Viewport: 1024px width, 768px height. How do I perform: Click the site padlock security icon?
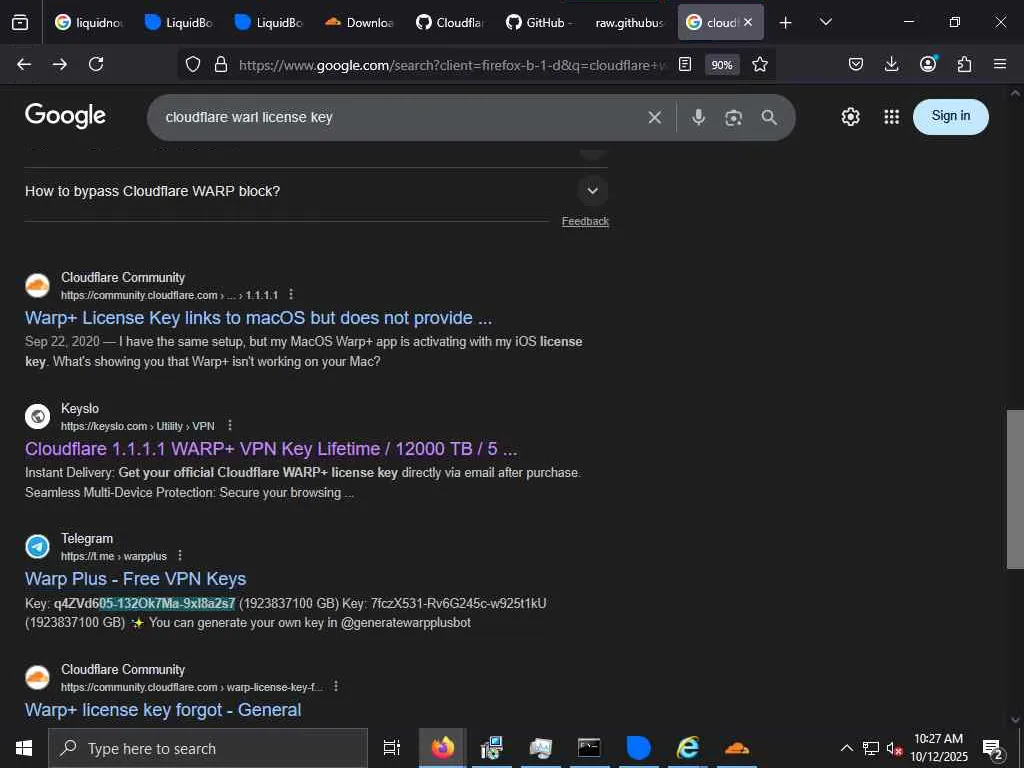(221, 64)
